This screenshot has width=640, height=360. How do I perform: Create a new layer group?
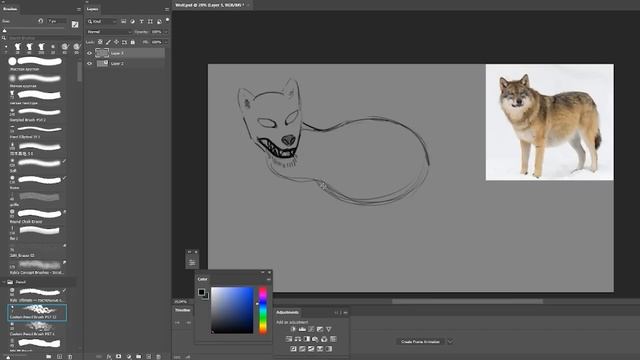point(138,356)
